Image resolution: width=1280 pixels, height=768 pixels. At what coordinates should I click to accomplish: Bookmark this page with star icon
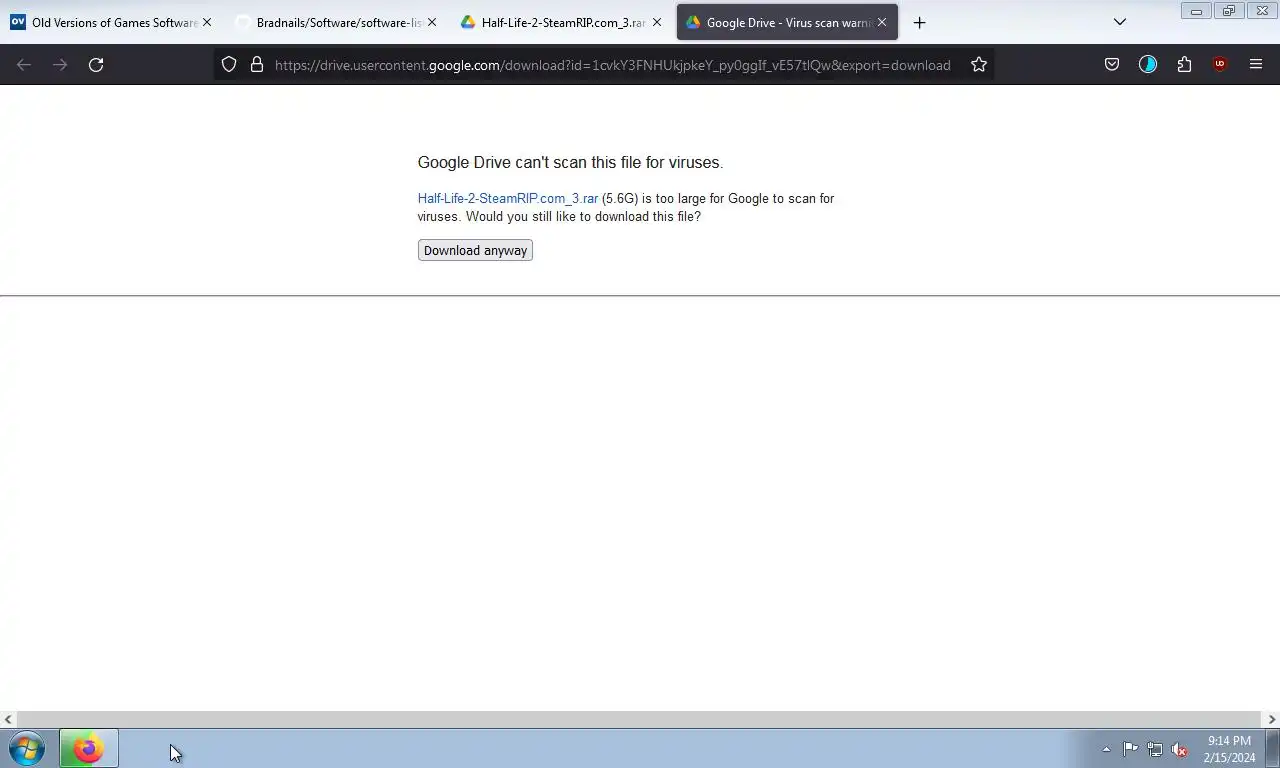point(979,64)
